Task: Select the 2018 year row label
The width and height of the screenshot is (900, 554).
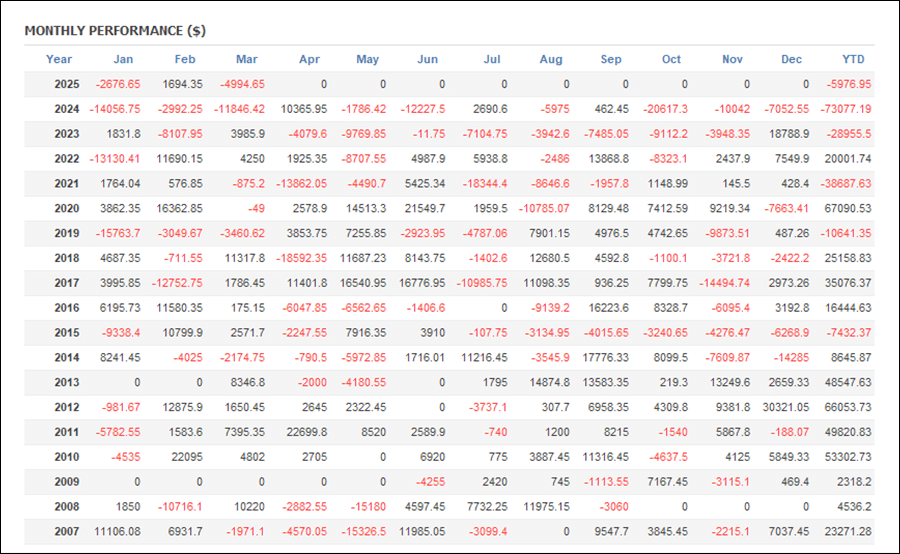Action: pos(67,258)
